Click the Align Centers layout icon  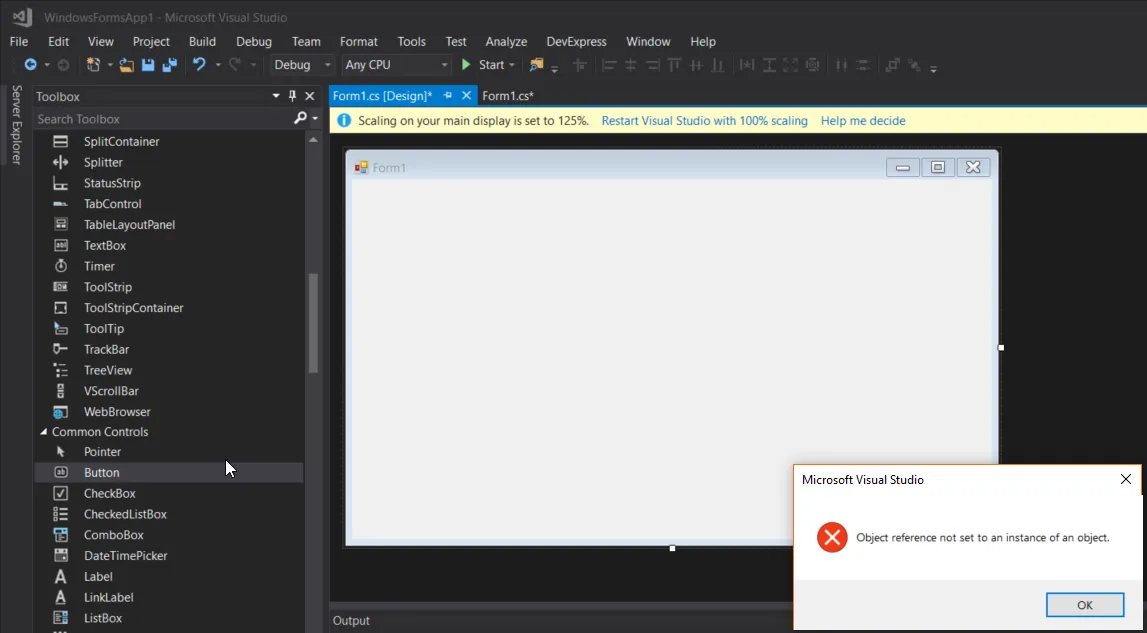[631, 65]
